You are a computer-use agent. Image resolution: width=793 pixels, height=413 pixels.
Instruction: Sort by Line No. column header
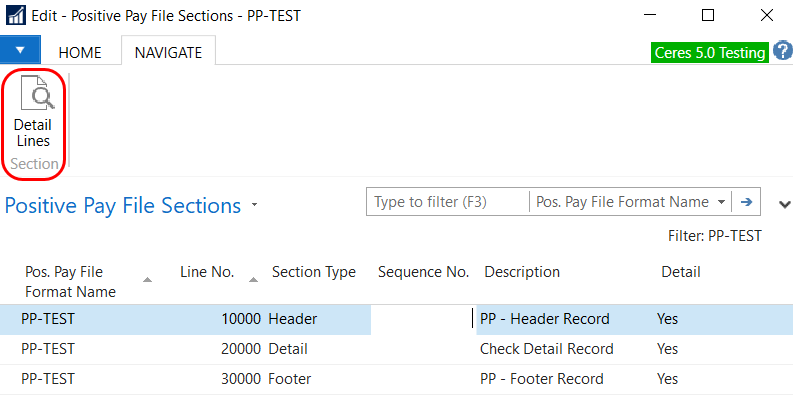click(x=207, y=272)
